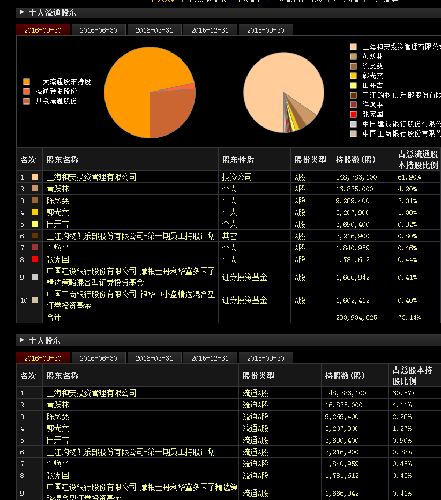
Task: Click 其它 nature cell in rank 6 row
Action: click(x=230, y=236)
